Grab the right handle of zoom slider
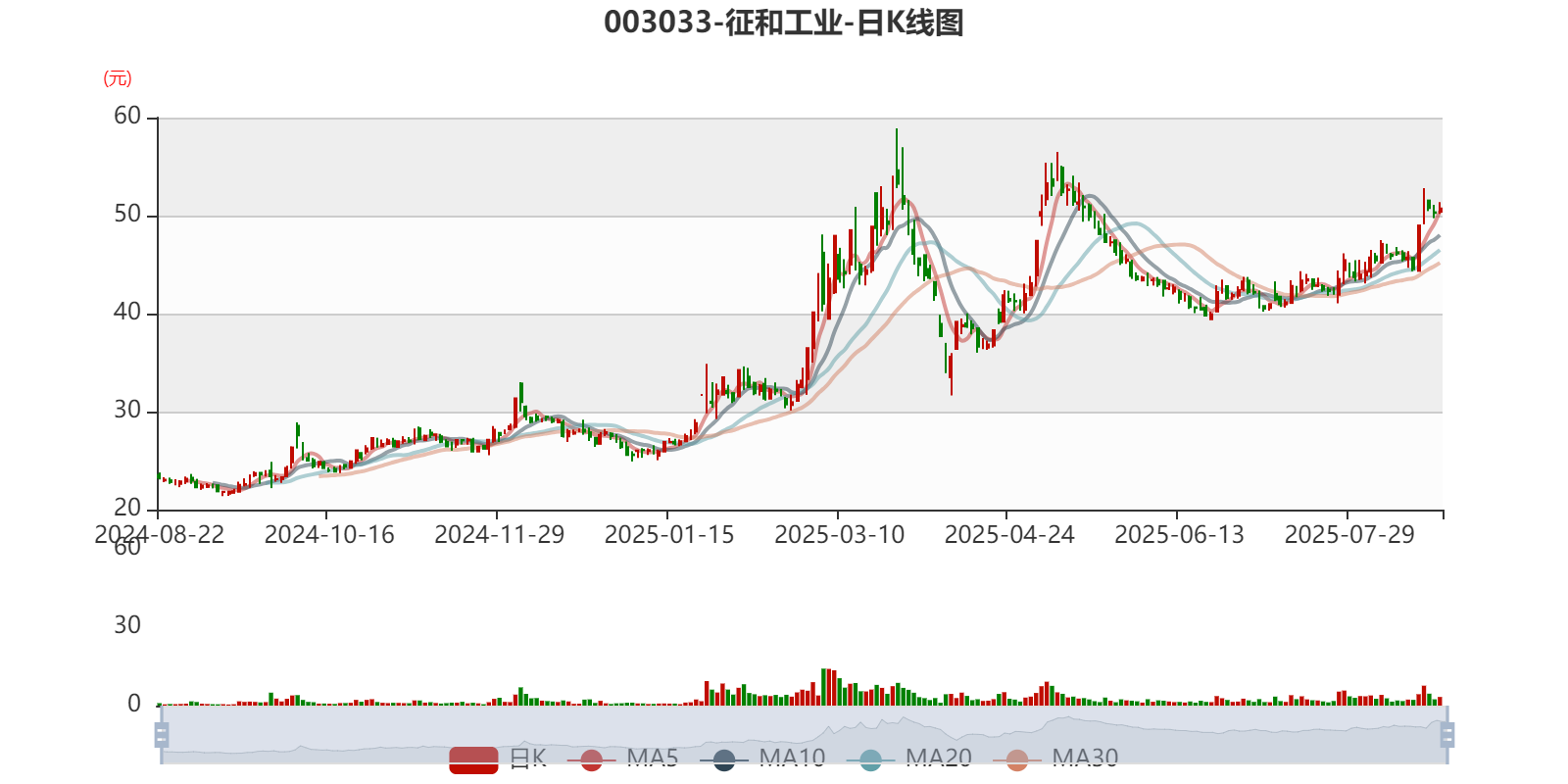 pyautogui.click(x=1447, y=734)
